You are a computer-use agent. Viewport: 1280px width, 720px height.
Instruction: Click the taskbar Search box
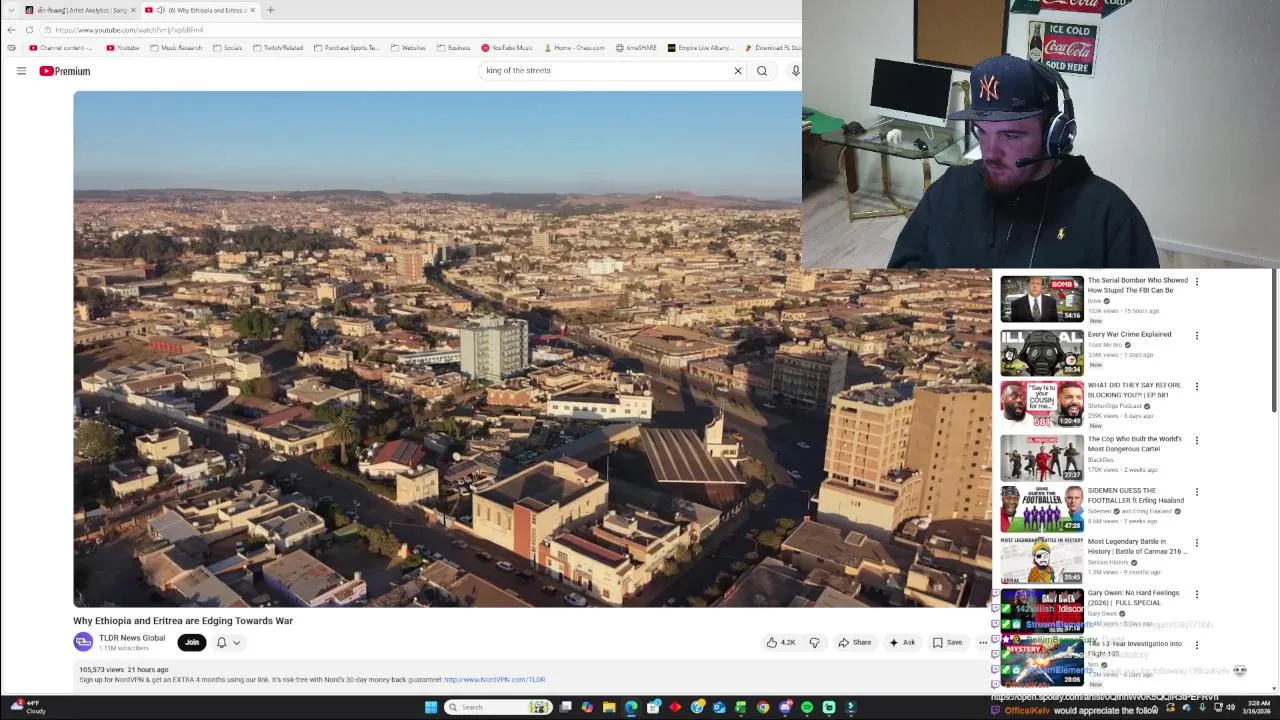[496, 707]
